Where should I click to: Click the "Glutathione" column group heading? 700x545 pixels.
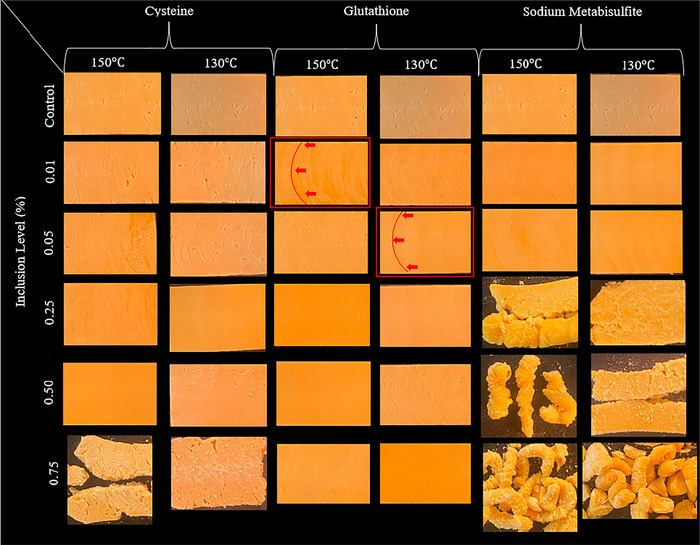(376, 11)
